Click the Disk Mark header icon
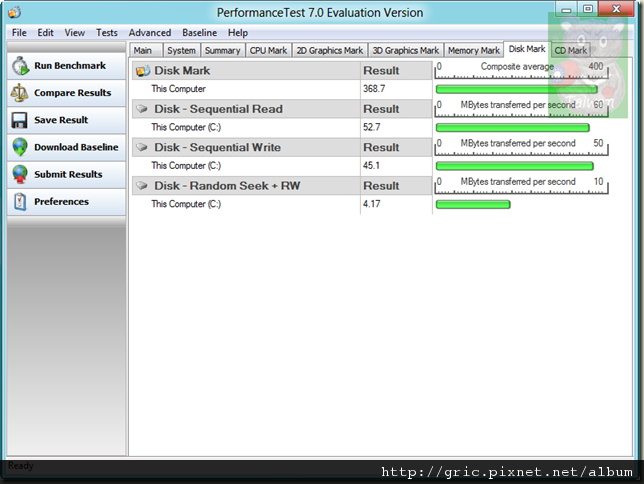Image resolution: width=644 pixels, height=484 pixels. [143, 71]
